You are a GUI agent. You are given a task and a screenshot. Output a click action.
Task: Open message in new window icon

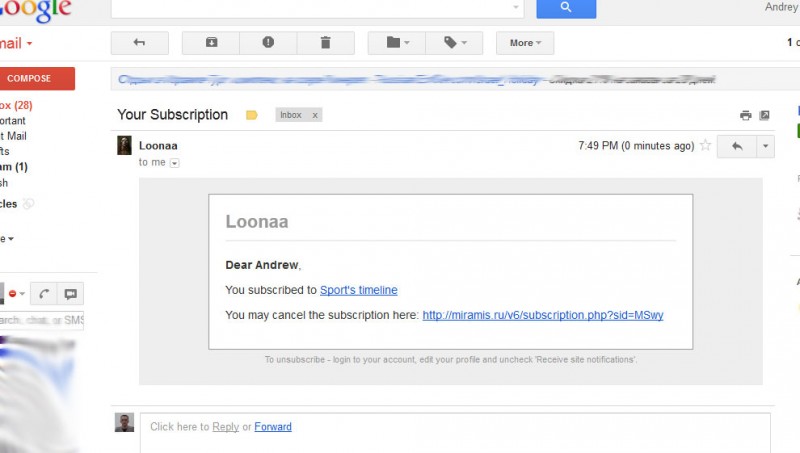click(764, 115)
